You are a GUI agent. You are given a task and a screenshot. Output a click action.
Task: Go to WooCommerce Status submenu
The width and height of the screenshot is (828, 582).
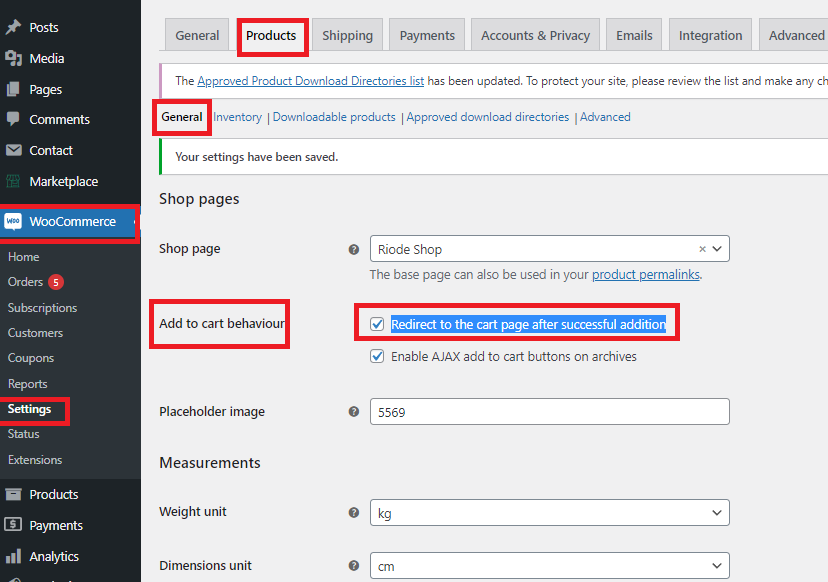coord(23,434)
